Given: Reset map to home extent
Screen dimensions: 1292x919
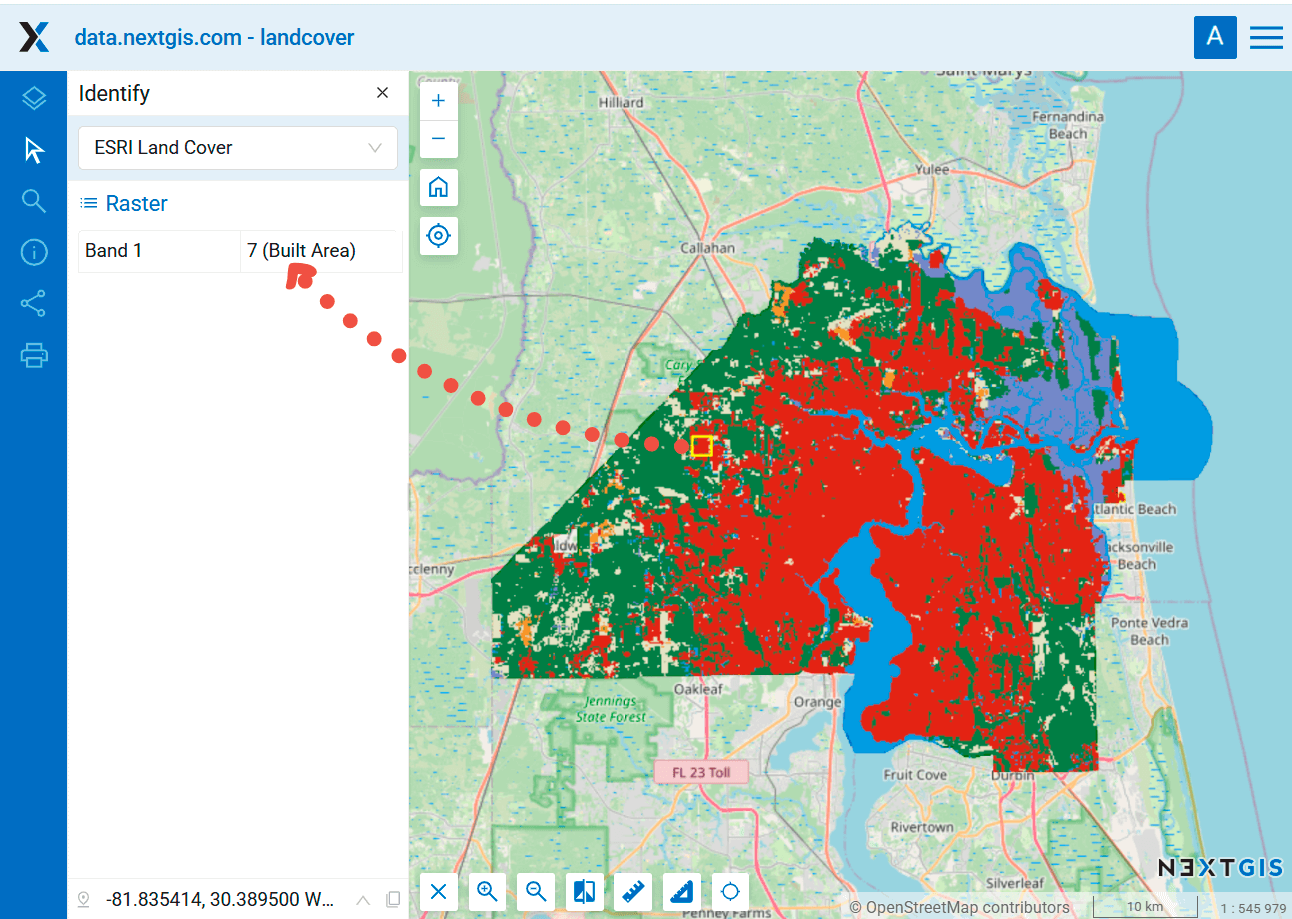Looking at the screenshot, I should tap(438, 187).
